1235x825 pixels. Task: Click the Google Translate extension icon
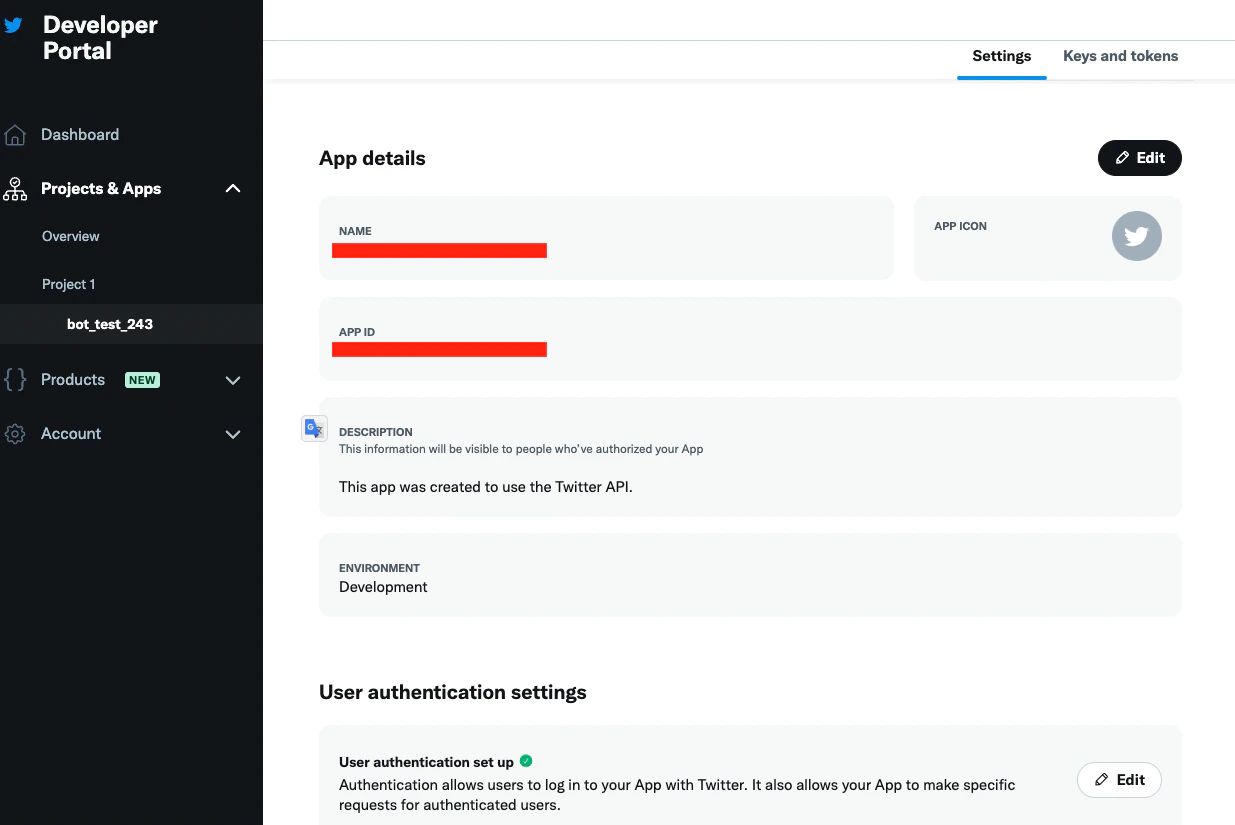(x=314, y=429)
